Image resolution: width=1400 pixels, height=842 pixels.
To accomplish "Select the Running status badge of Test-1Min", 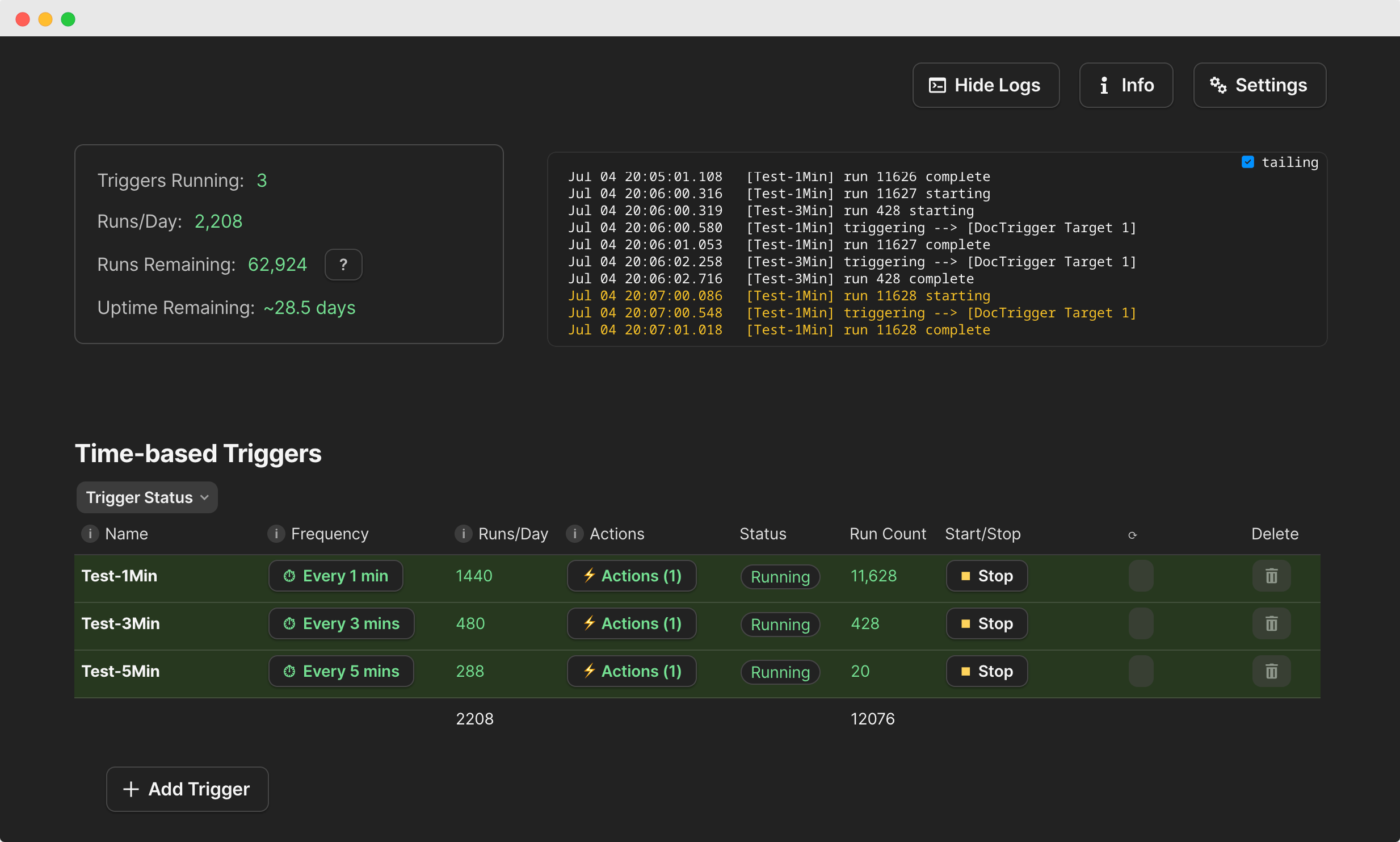I will (x=780, y=576).
